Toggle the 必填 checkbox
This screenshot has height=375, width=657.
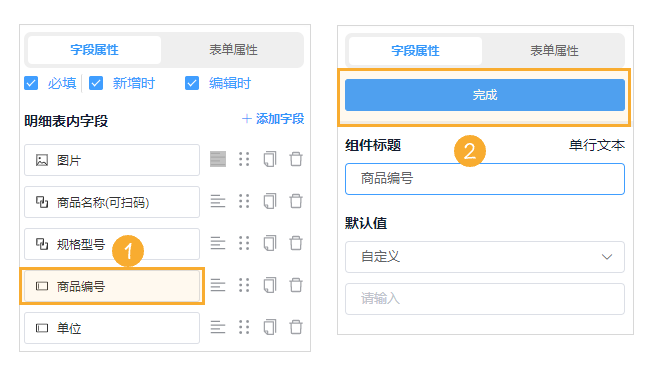coord(31,83)
